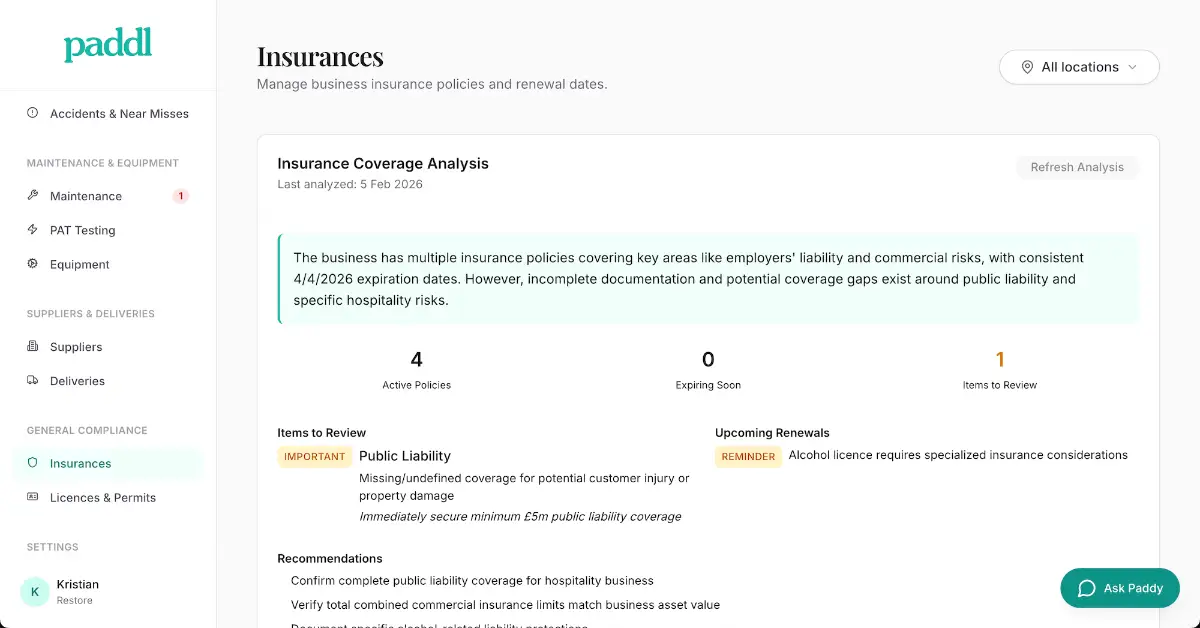The width and height of the screenshot is (1200, 628).
Task: Click the Insurances shield icon
Action: (x=33, y=463)
